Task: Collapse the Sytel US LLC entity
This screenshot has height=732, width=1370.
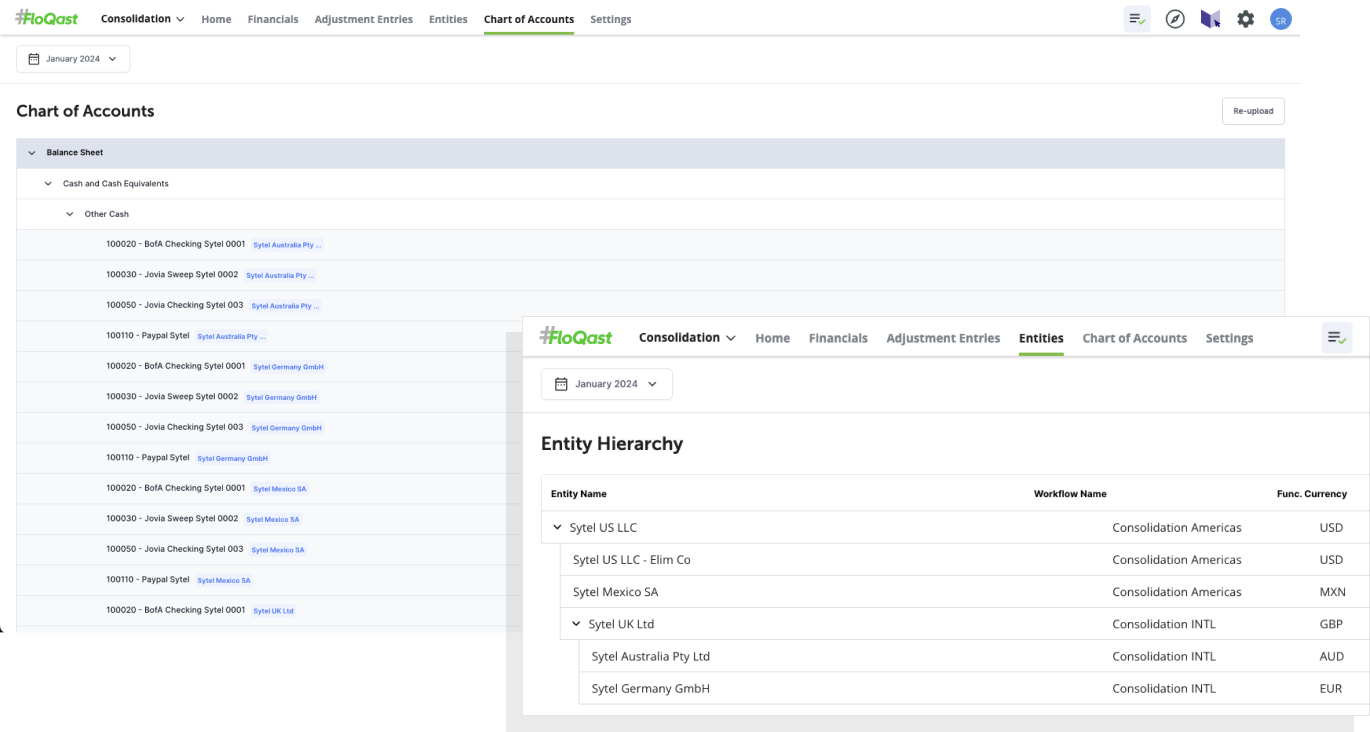Action: (x=558, y=527)
